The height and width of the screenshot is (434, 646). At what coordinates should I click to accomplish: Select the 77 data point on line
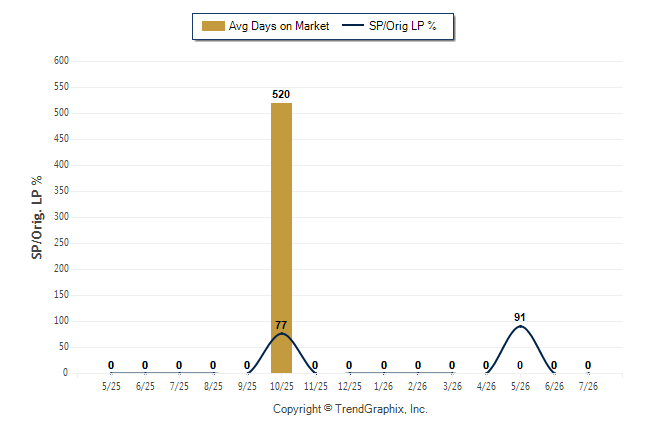tap(281, 333)
